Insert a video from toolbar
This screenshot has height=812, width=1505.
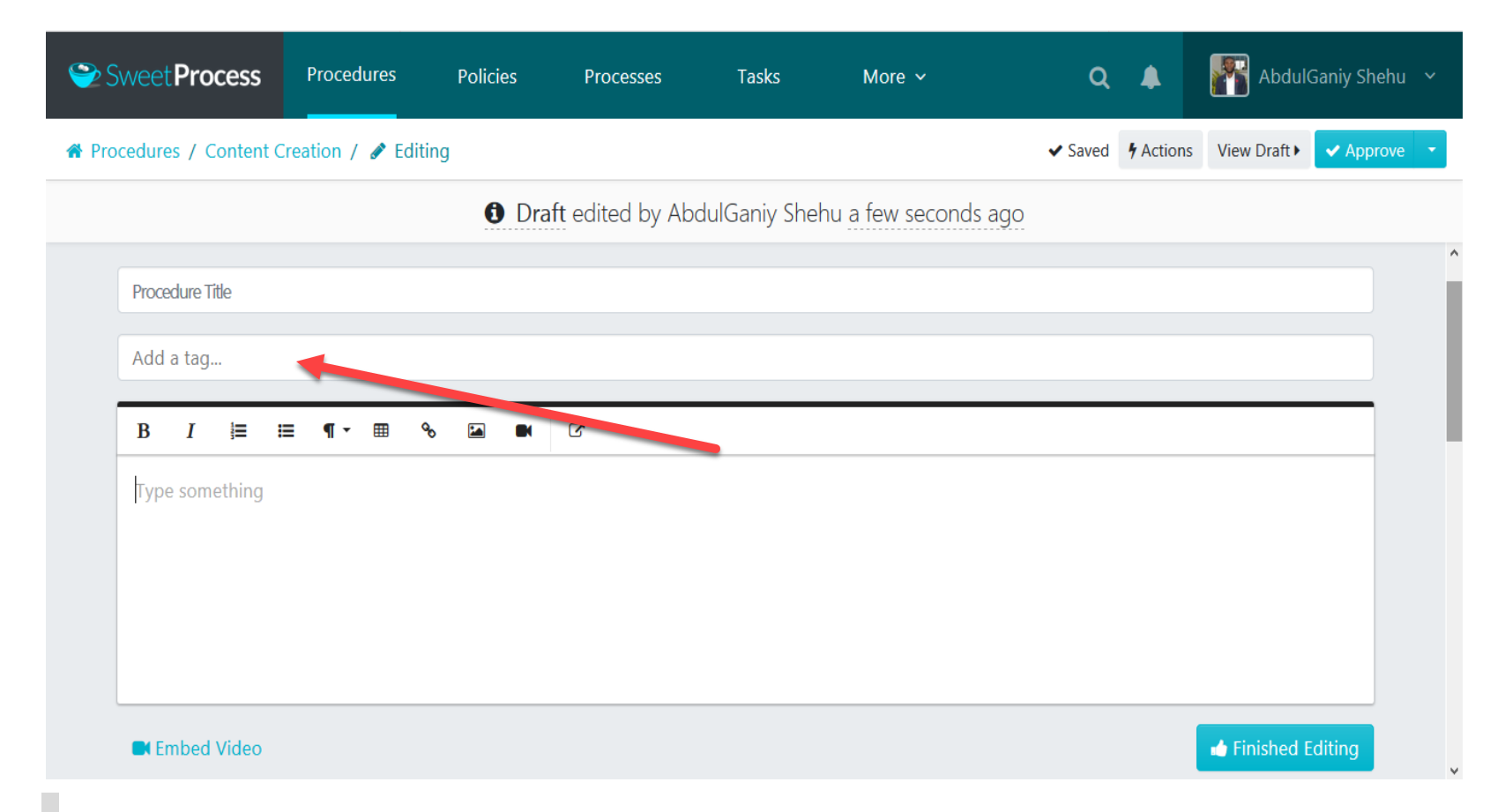coord(524,430)
